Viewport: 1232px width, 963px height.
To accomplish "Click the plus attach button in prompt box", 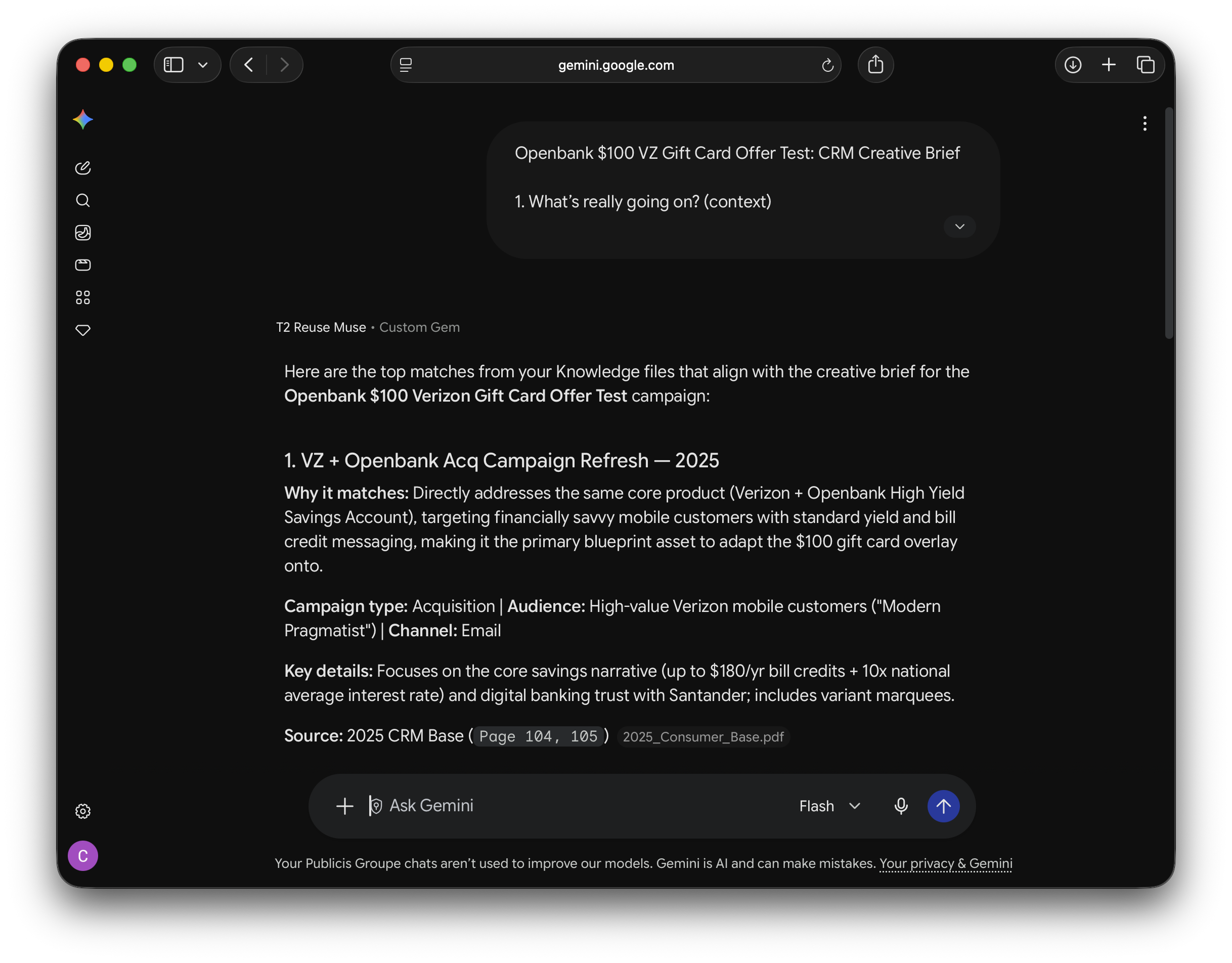I will [345, 806].
